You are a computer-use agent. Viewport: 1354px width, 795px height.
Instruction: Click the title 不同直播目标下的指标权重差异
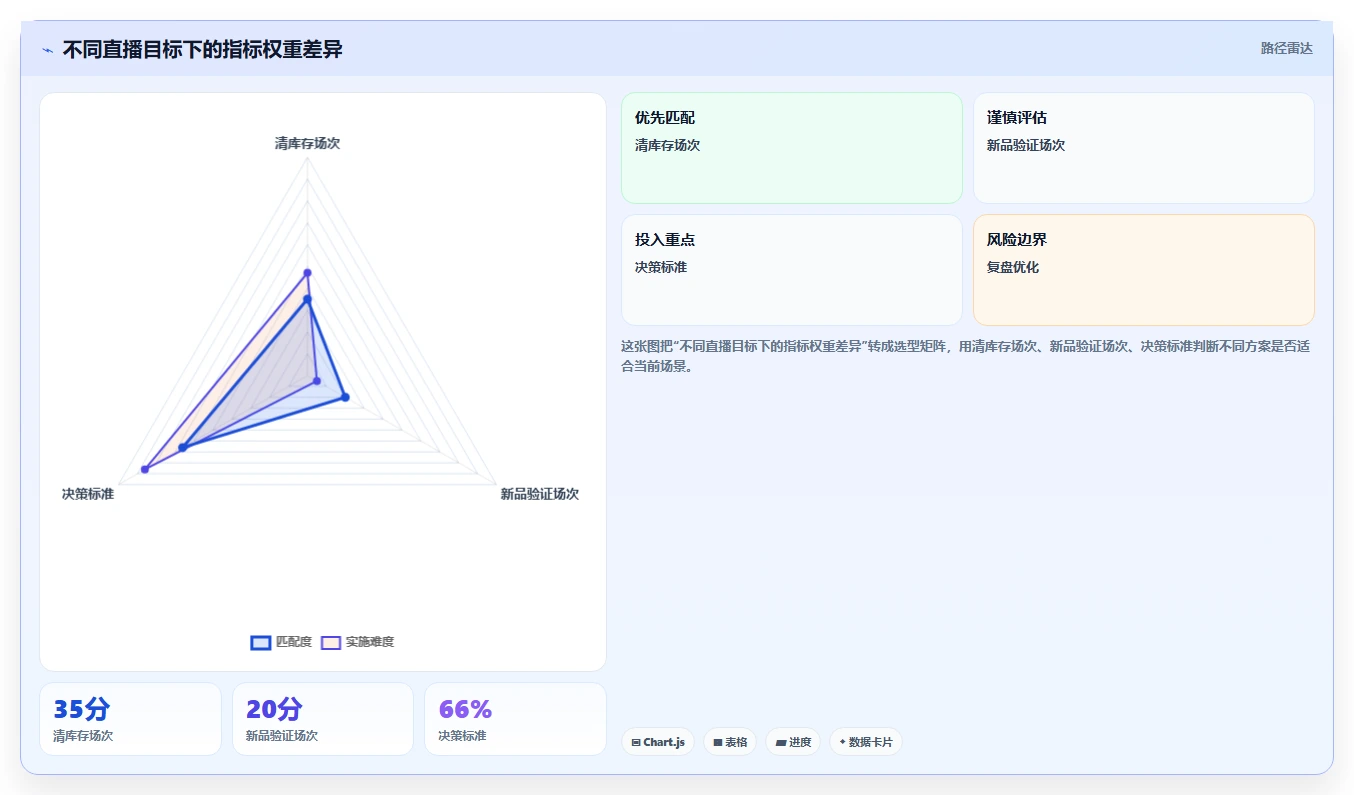(202, 49)
